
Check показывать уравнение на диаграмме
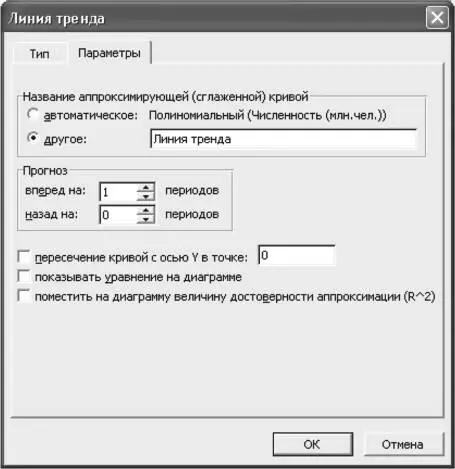24,276
